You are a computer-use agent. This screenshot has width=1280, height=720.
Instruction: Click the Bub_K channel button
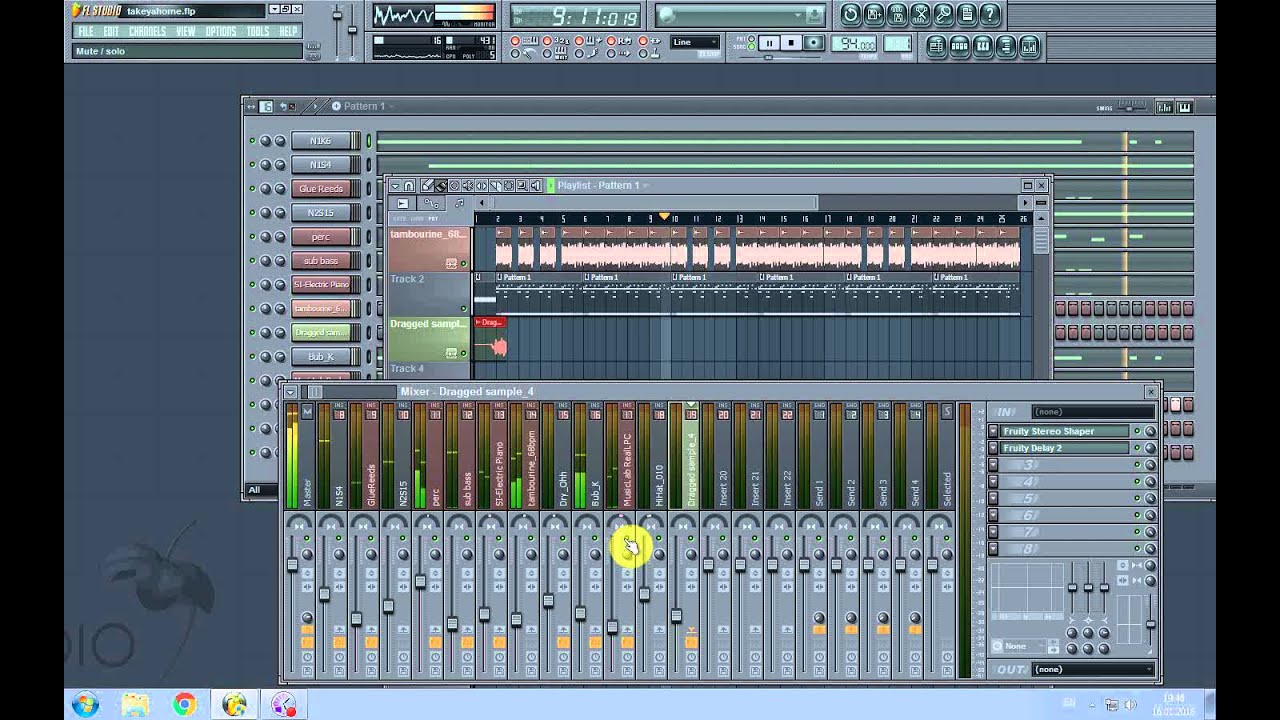[321, 357]
